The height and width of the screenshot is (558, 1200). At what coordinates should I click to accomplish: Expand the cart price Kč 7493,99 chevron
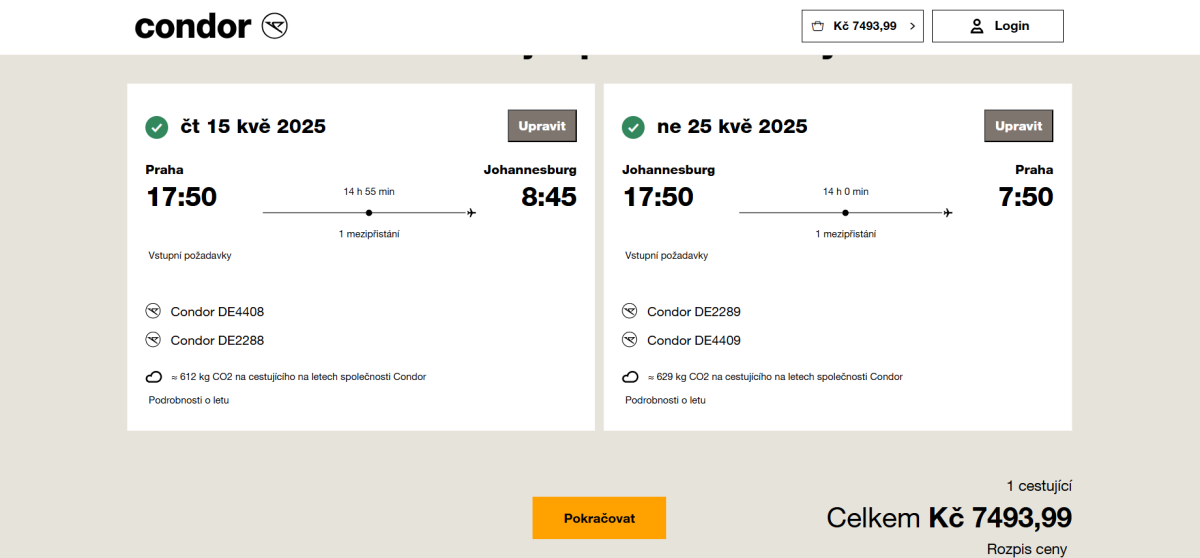click(x=912, y=26)
